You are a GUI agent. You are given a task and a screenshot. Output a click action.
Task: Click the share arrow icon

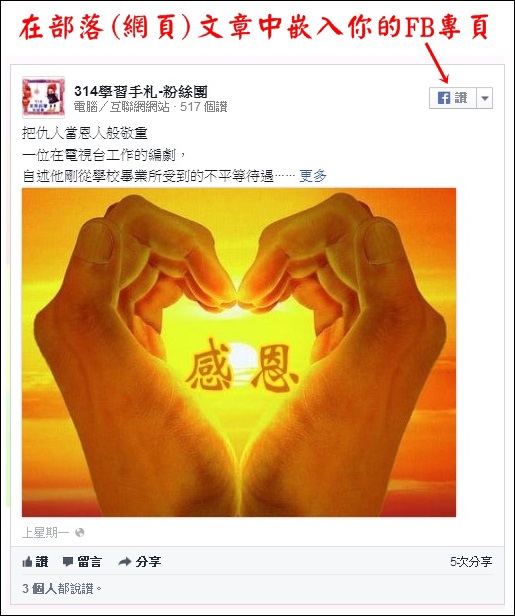point(125,562)
